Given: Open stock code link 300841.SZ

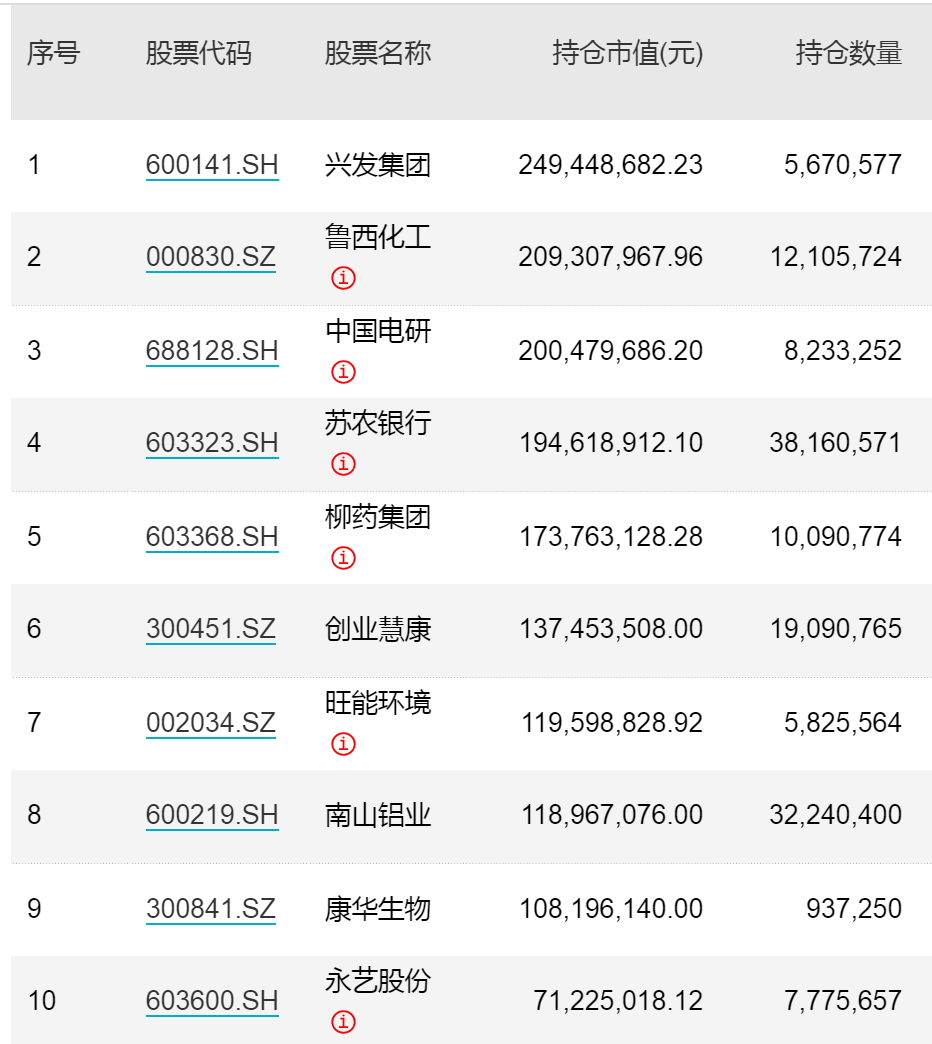Looking at the screenshot, I should [x=210, y=909].
